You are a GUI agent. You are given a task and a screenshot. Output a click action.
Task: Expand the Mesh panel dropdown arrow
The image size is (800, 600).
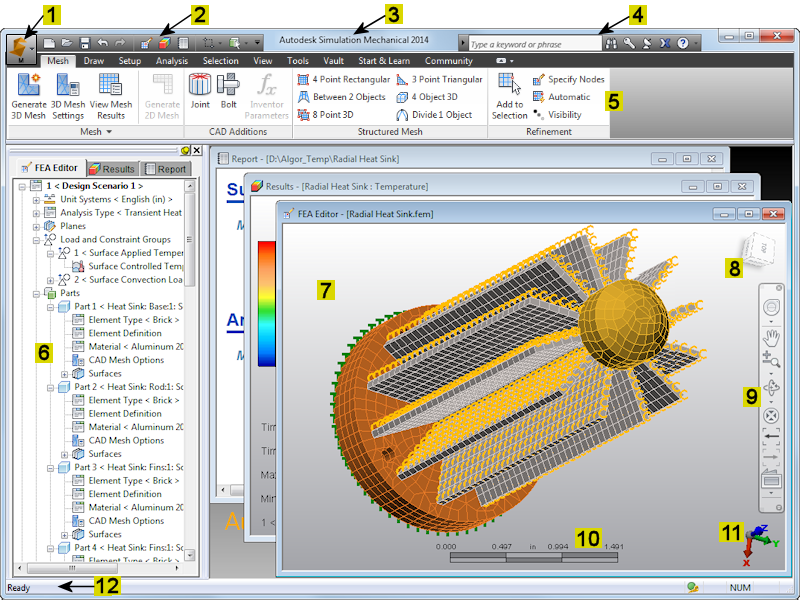point(109,132)
